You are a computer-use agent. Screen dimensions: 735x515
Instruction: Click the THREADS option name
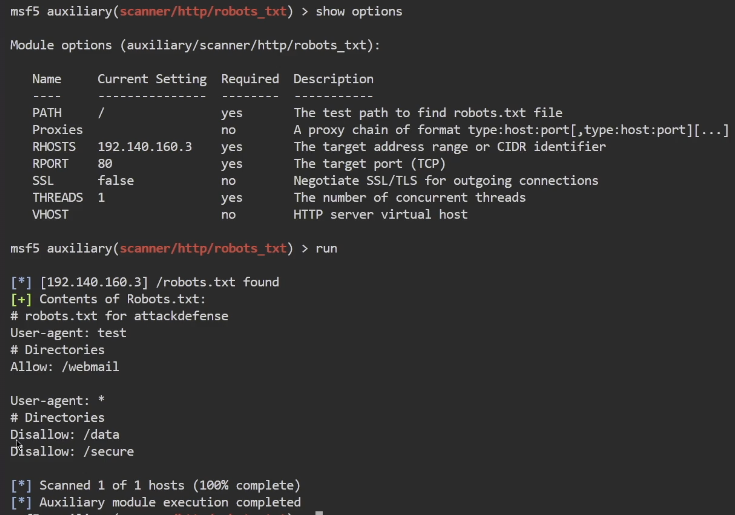tap(57, 198)
